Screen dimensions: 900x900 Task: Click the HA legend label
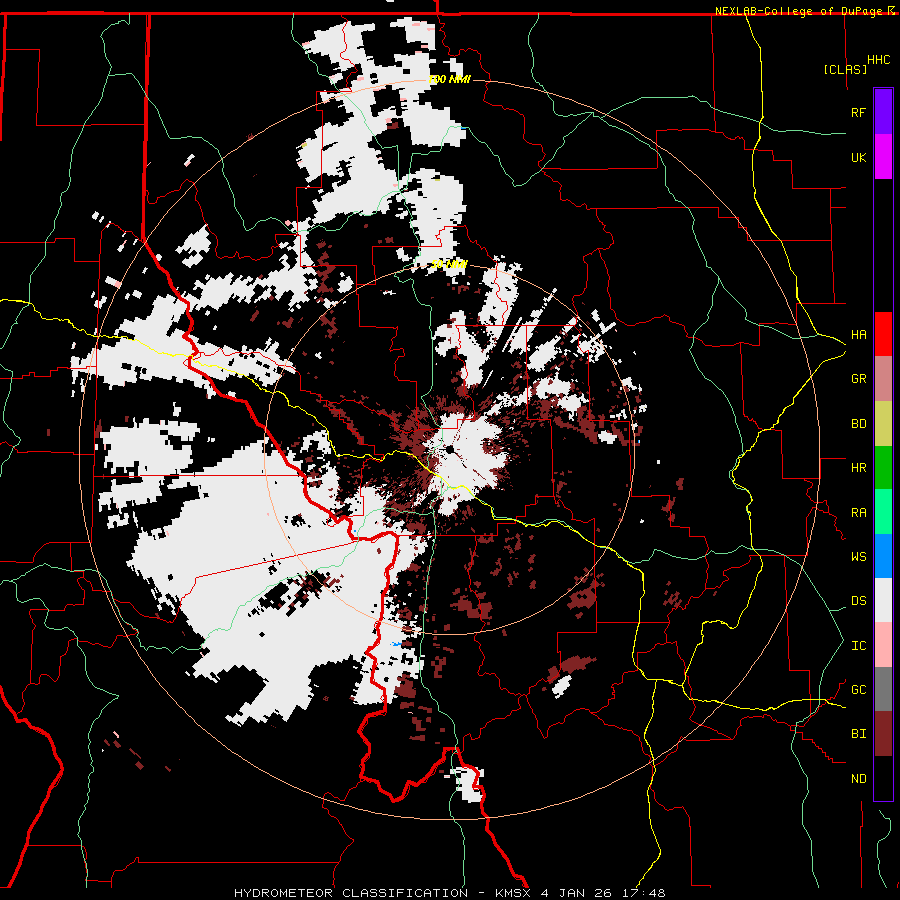pyautogui.click(x=858, y=335)
